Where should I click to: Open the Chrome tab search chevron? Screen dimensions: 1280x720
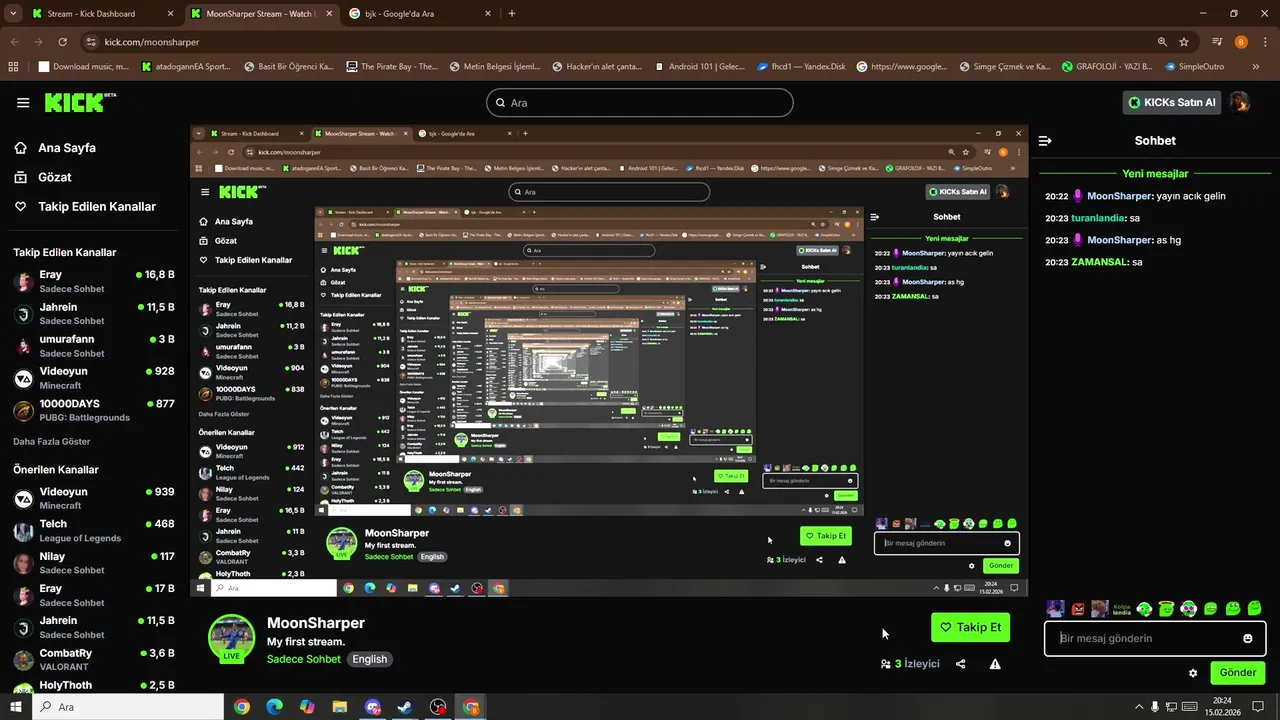coord(13,14)
